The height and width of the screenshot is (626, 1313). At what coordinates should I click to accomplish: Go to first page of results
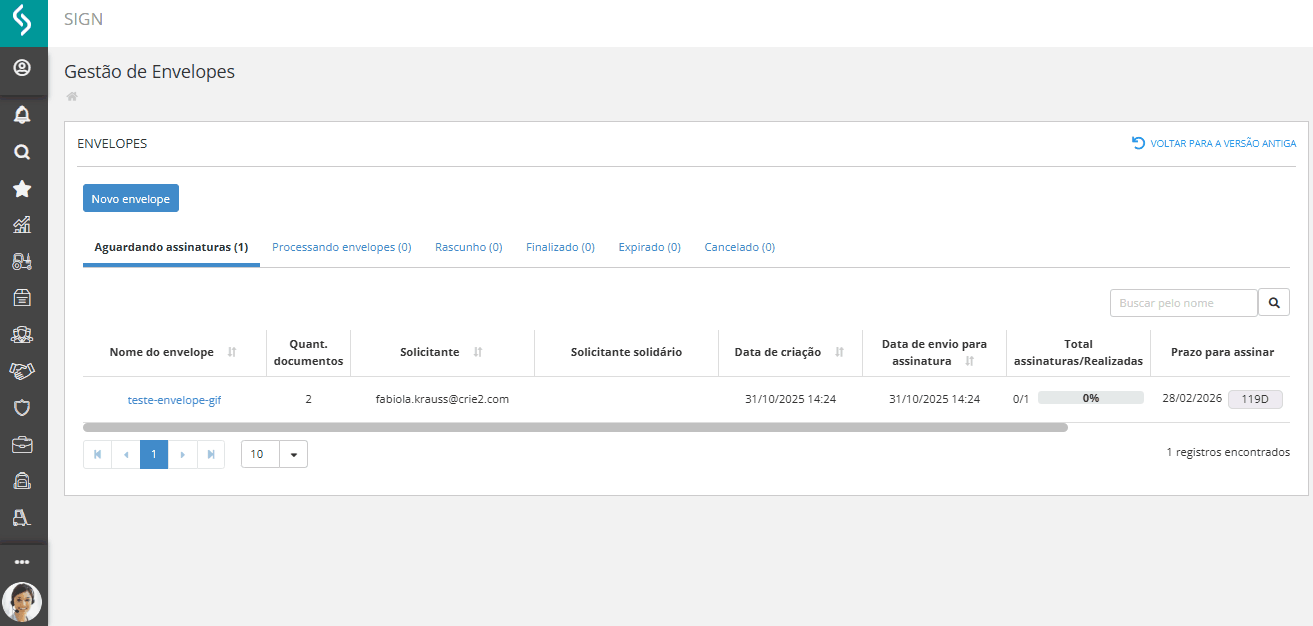[97, 454]
